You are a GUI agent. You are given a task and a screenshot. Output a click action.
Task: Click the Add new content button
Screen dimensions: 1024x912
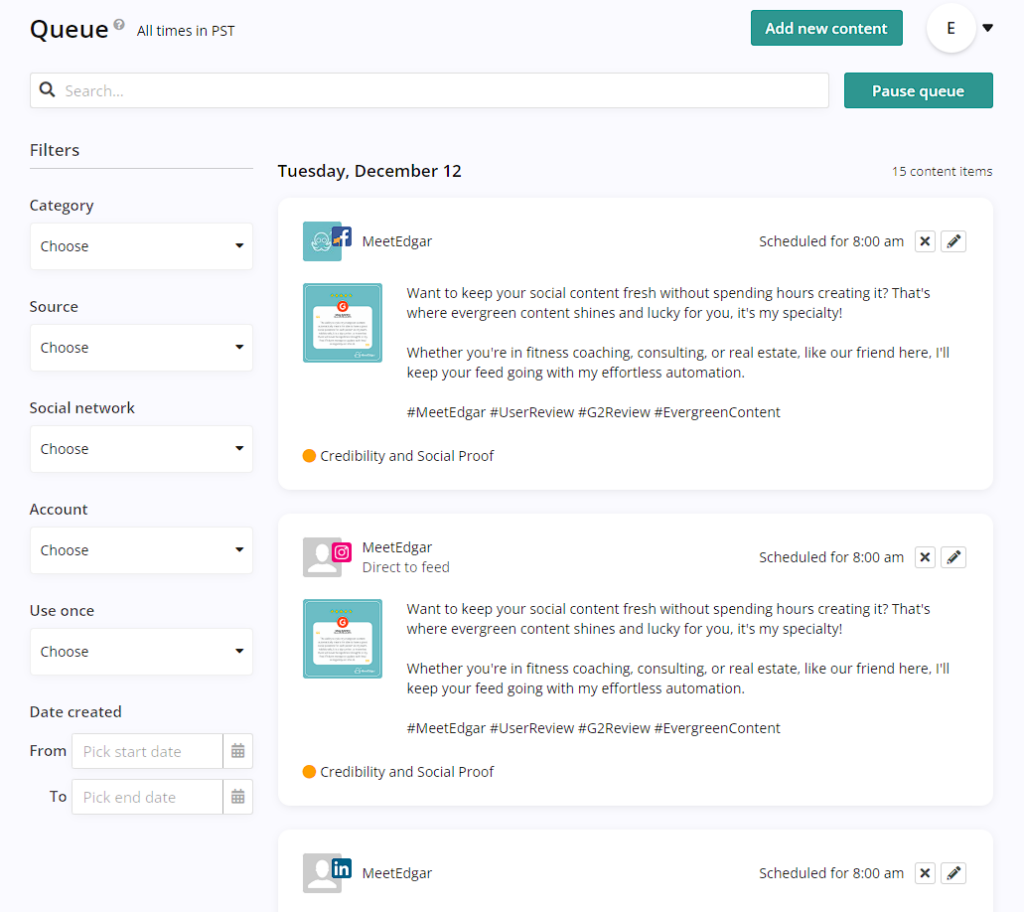click(826, 28)
